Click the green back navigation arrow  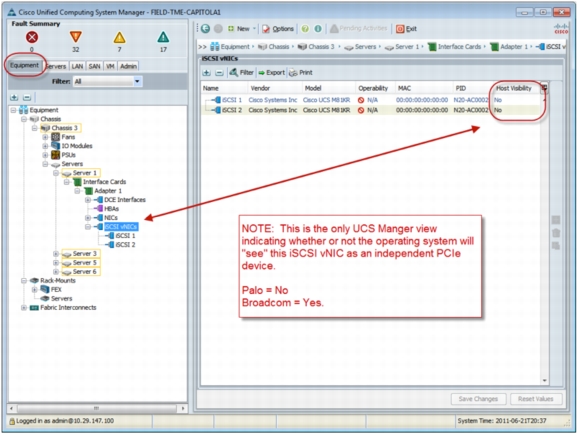[x=206, y=28]
